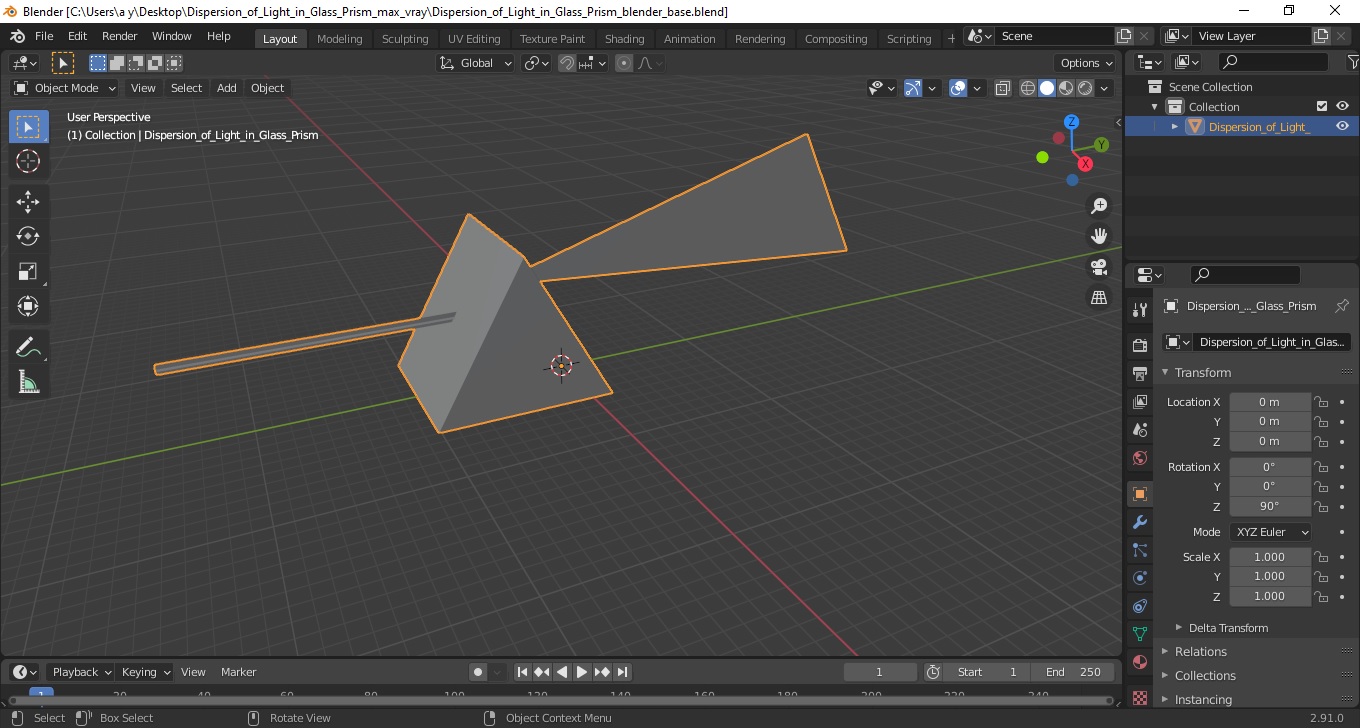The height and width of the screenshot is (728, 1360).
Task: Pin the properties editor context
Action: click(x=1342, y=306)
